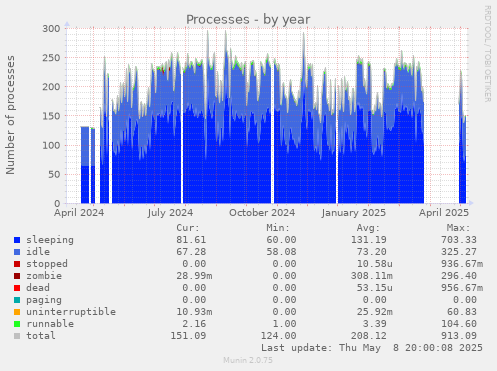Click idle minimum value 58.08
Viewport: 497px width, 371px height.
click(281, 252)
